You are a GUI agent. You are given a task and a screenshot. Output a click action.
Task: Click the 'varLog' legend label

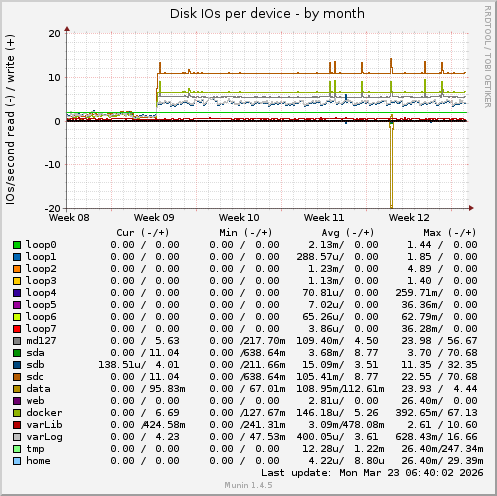pos(44,437)
